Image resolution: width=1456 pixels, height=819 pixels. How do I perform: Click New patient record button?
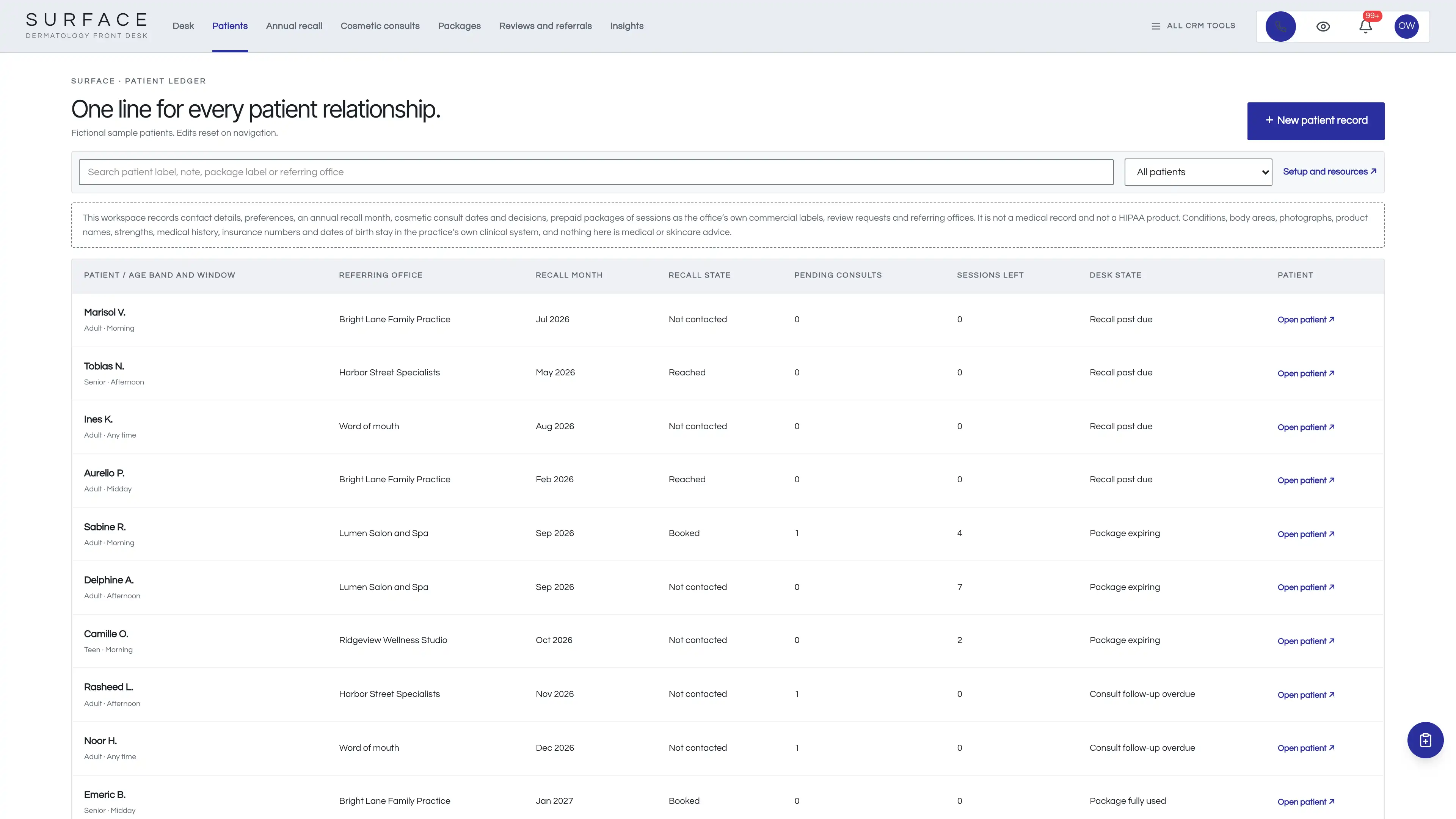pyautogui.click(x=1315, y=121)
